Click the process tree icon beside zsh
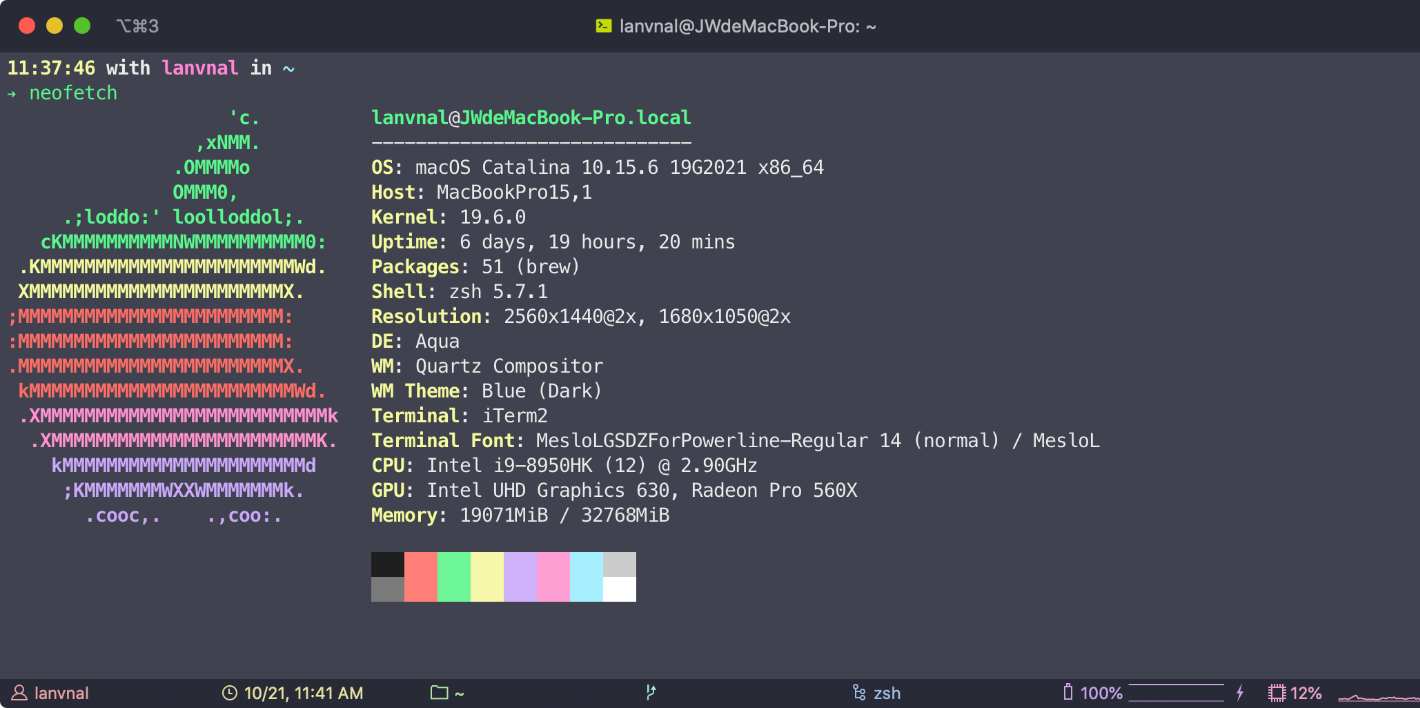 (x=859, y=693)
